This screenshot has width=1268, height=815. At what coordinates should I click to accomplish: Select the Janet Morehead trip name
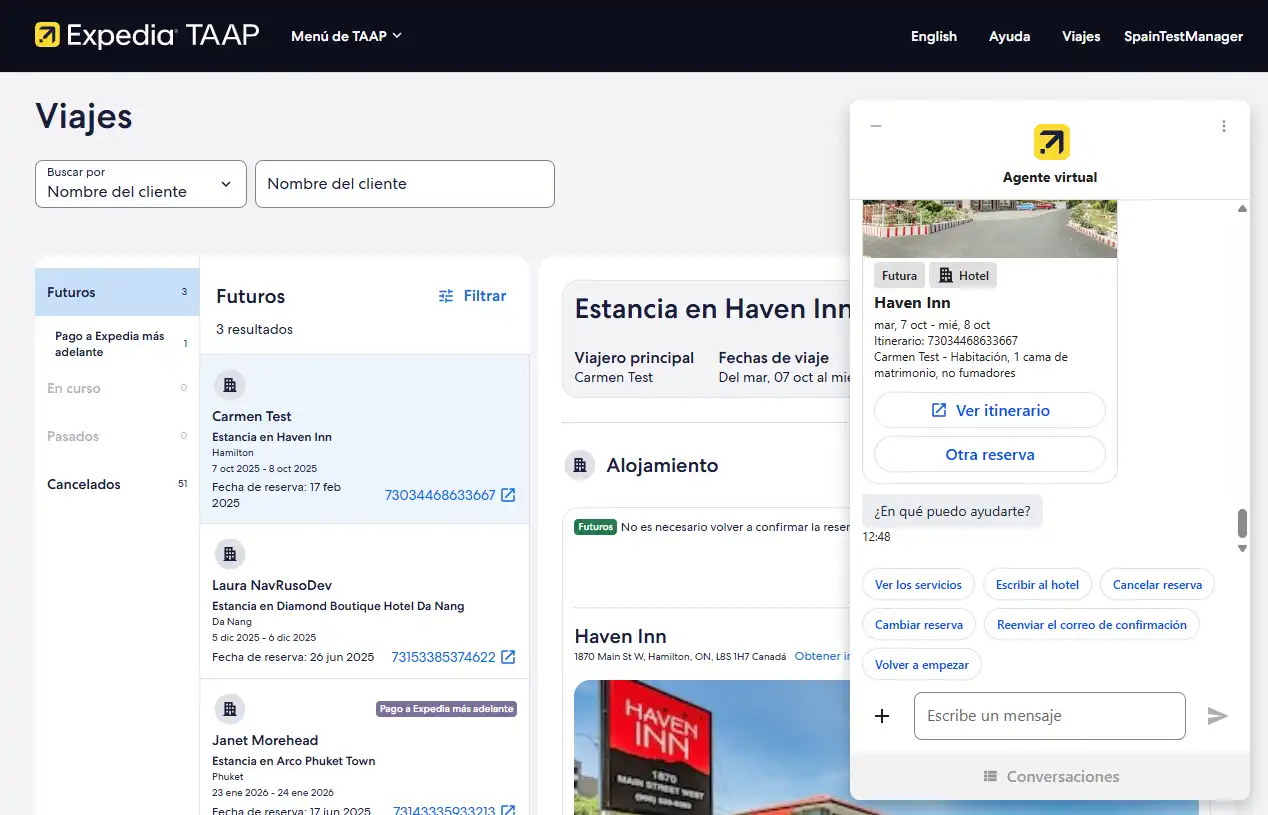pyautogui.click(x=265, y=740)
